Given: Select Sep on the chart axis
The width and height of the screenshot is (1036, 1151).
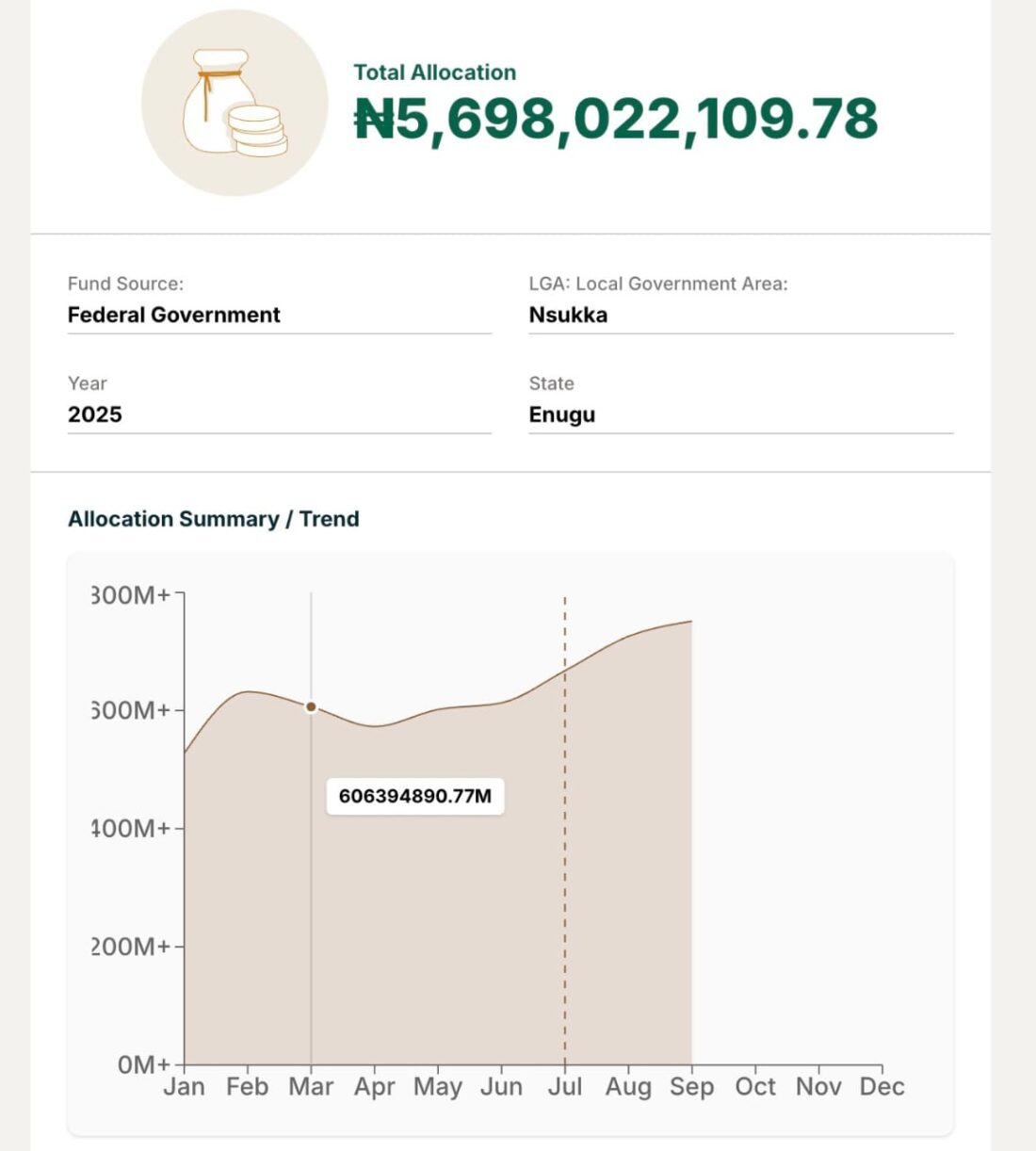Looking at the screenshot, I should [692, 1087].
